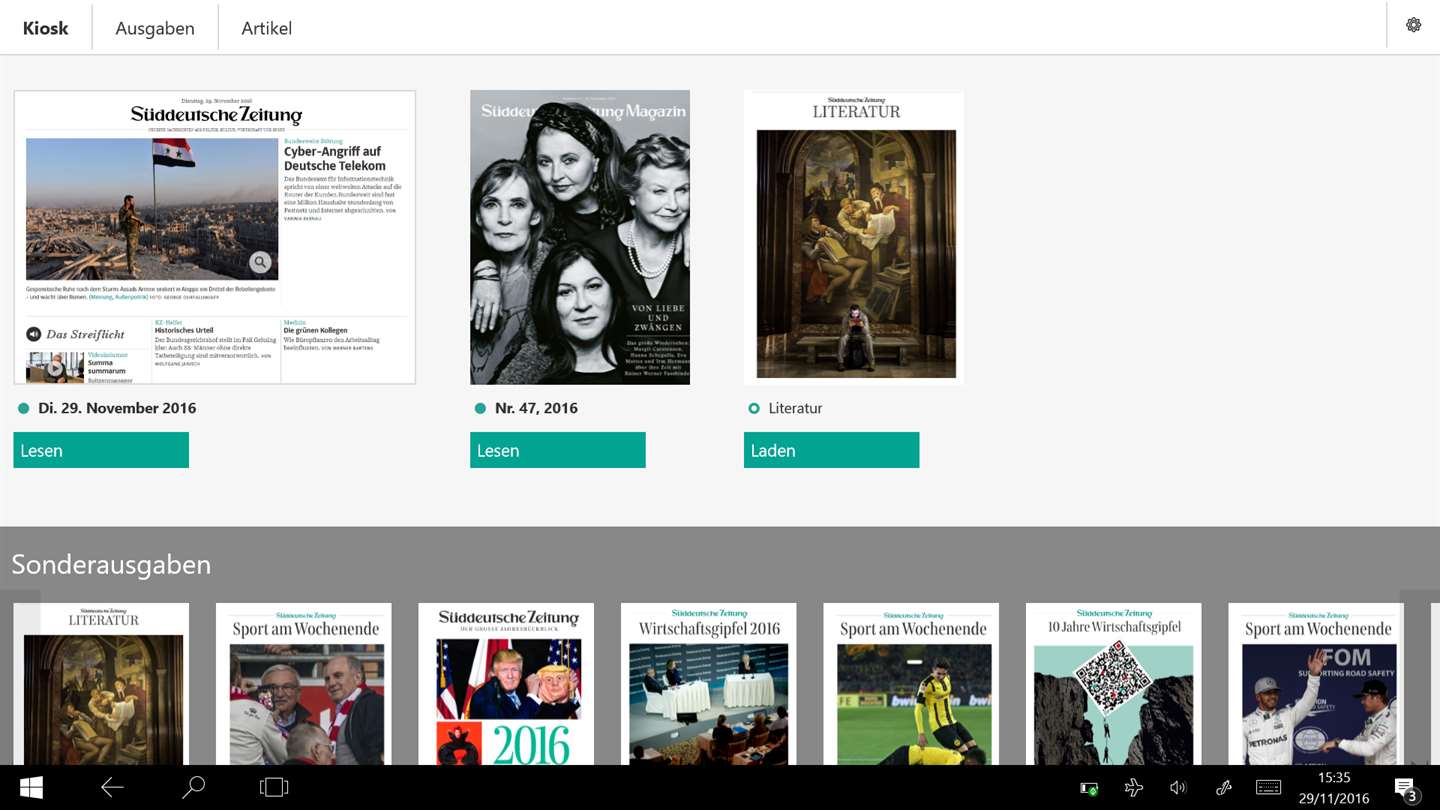
Task: Click filled status dot beside Di. 29. November
Action: [x=23, y=408]
